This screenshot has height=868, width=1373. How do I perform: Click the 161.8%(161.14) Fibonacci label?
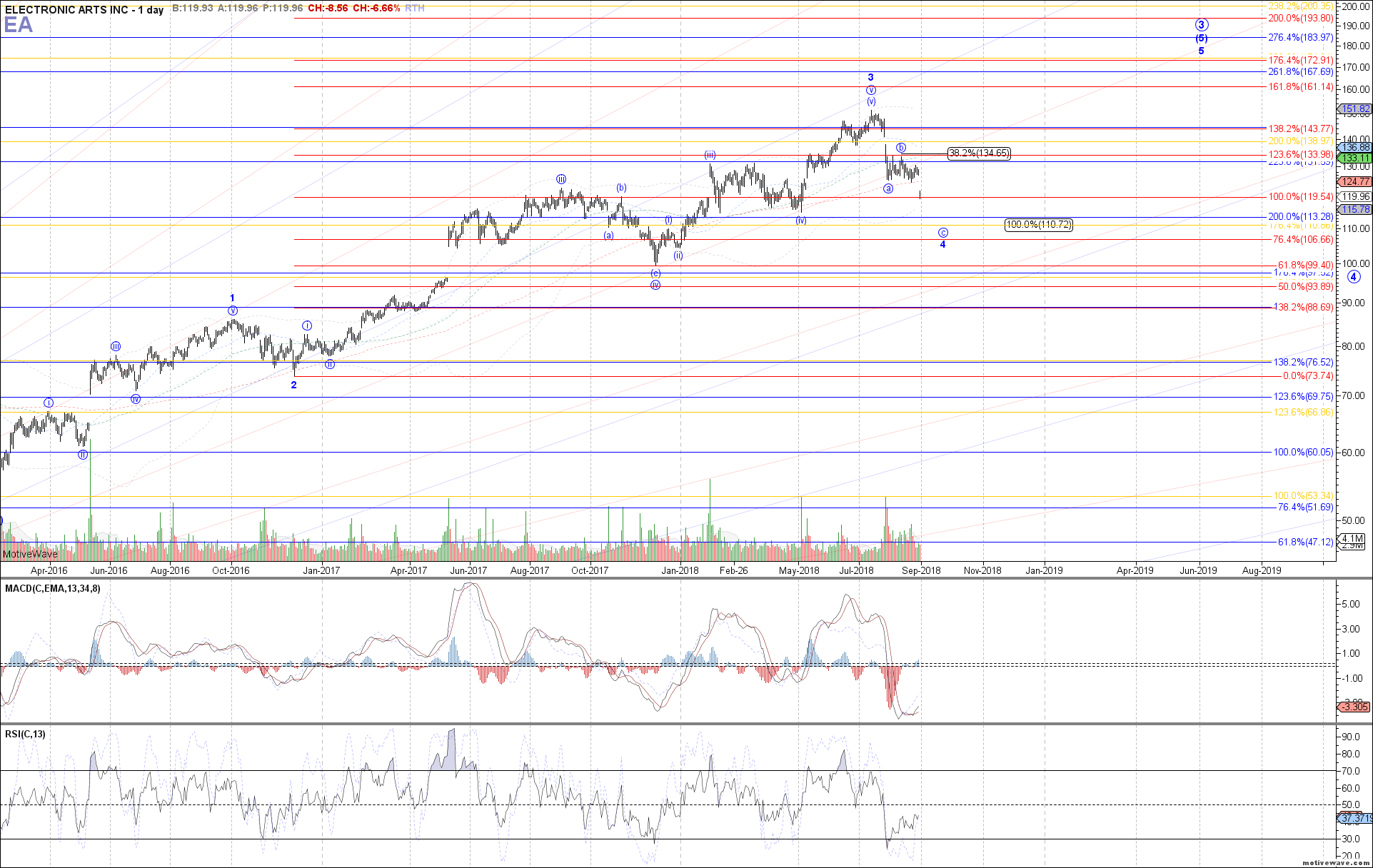click(x=1300, y=86)
